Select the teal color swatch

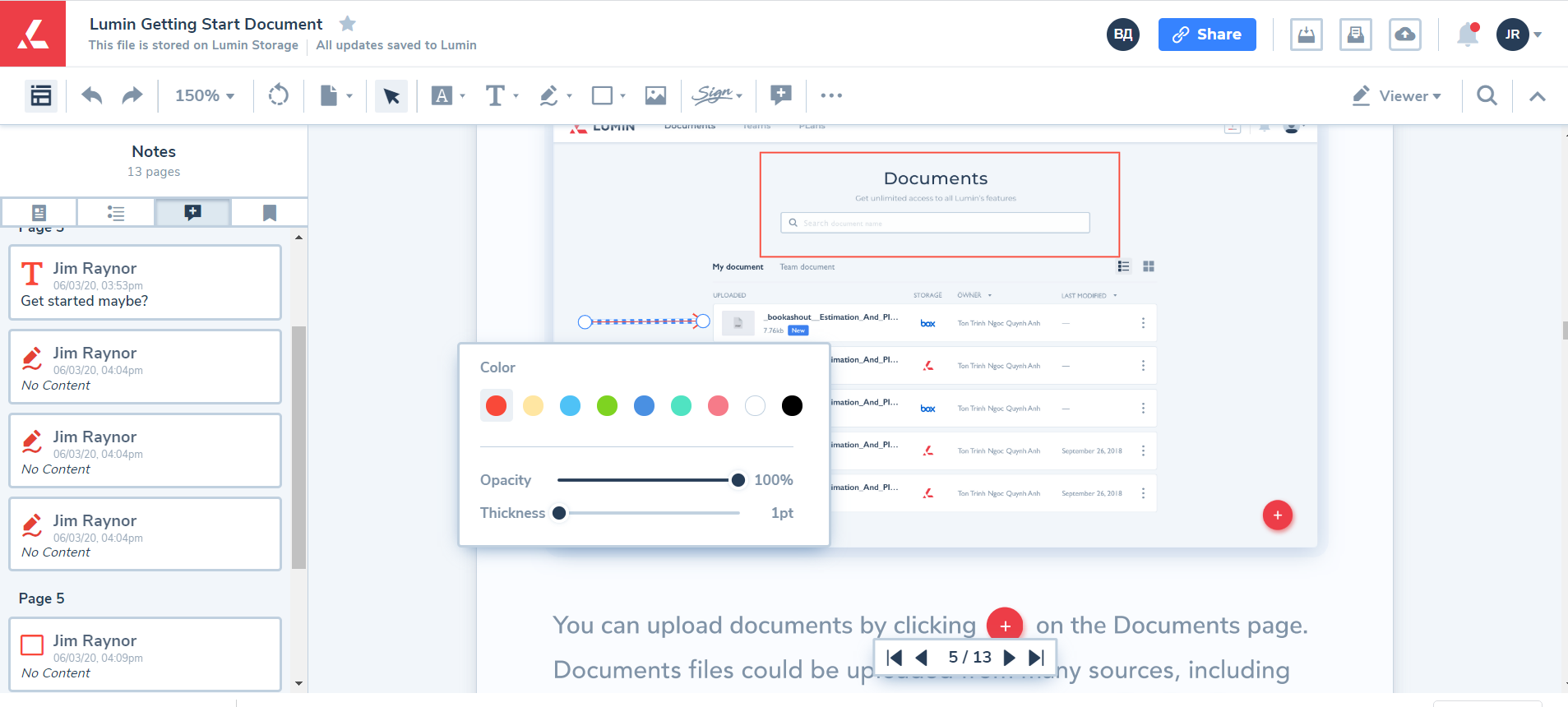tap(682, 405)
